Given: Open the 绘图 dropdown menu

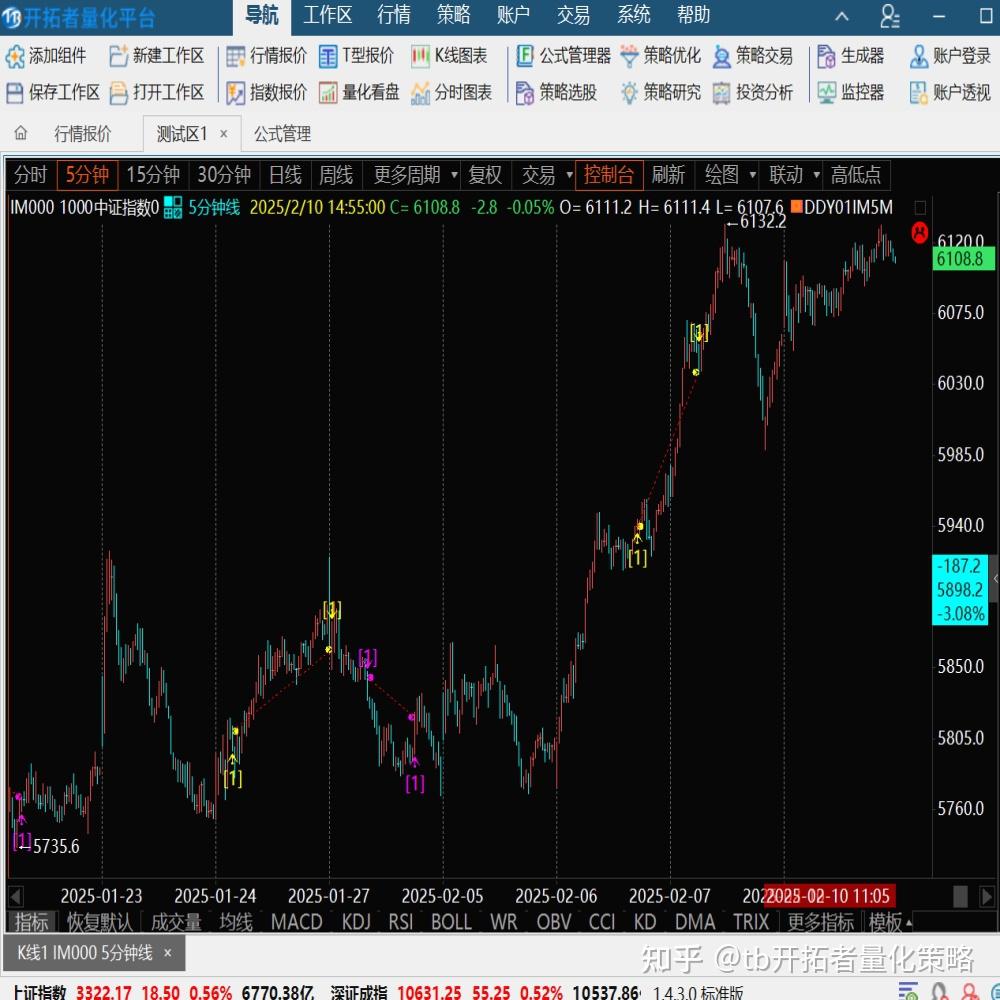Looking at the screenshot, I should (721, 174).
